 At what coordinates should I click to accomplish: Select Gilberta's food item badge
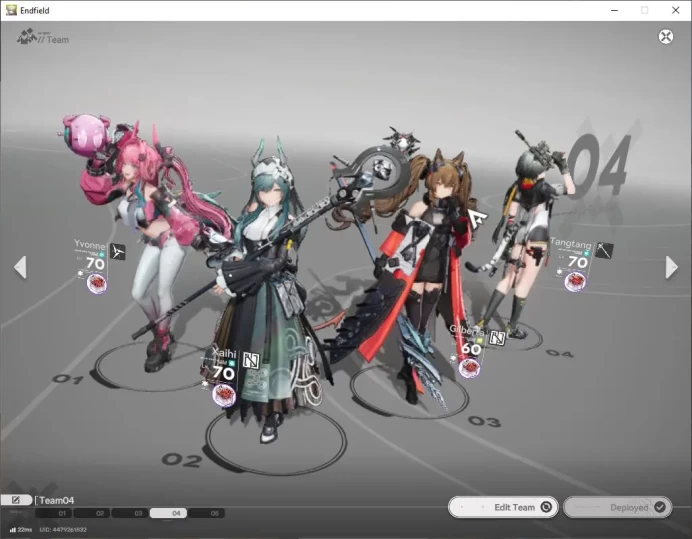[x=469, y=368]
